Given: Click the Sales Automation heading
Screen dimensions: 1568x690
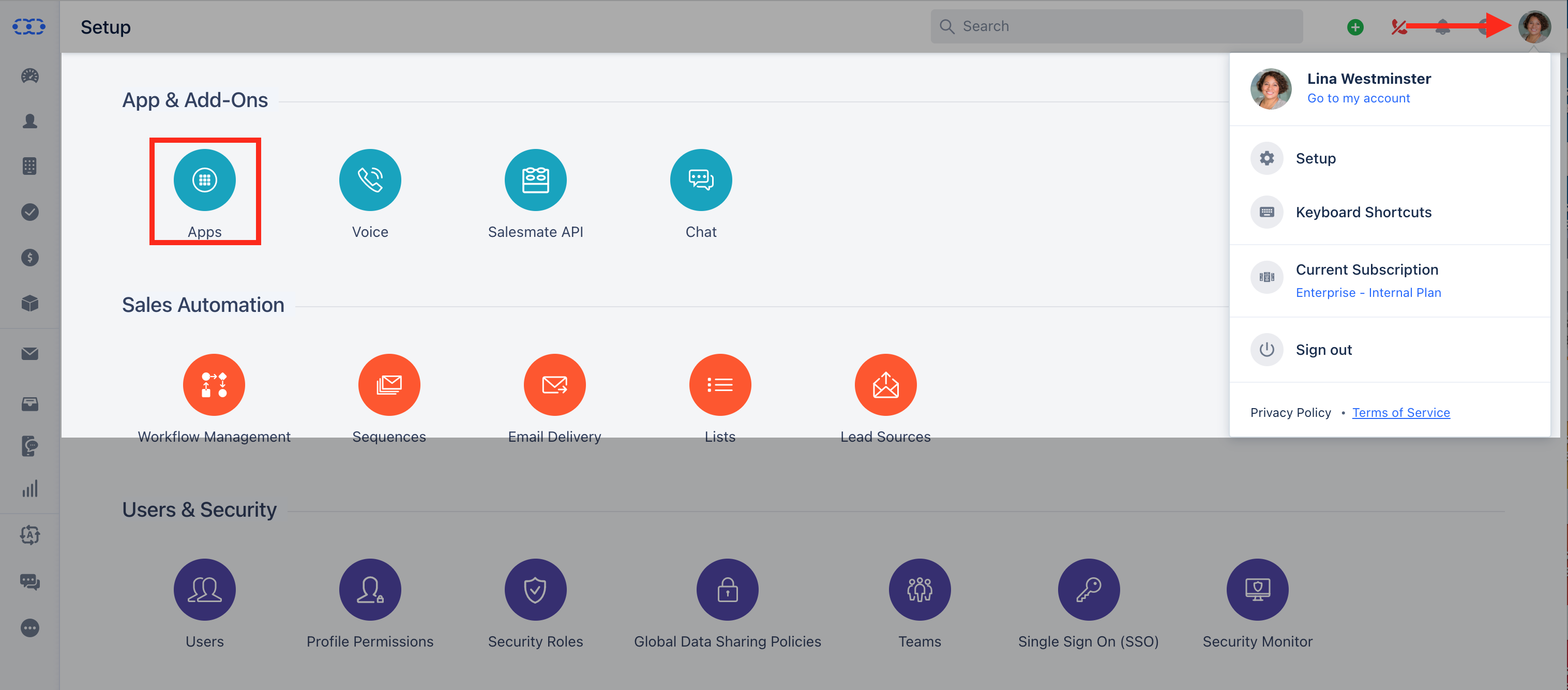Looking at the screenshot, I should click(x=203, y=305).
